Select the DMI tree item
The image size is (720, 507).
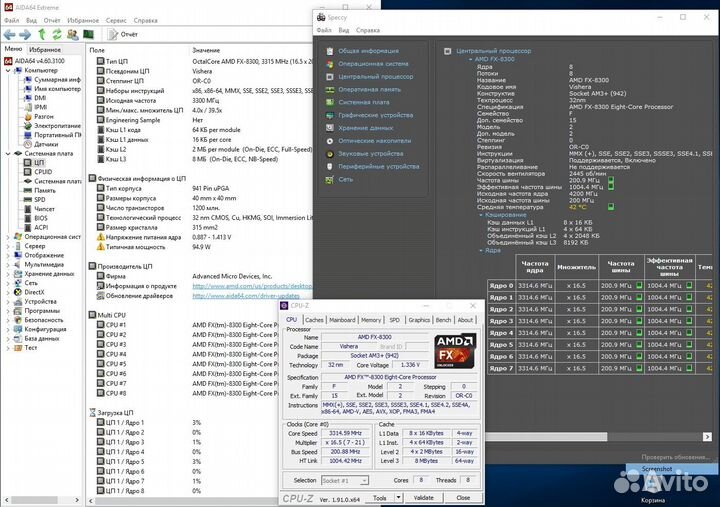point(40,98)
